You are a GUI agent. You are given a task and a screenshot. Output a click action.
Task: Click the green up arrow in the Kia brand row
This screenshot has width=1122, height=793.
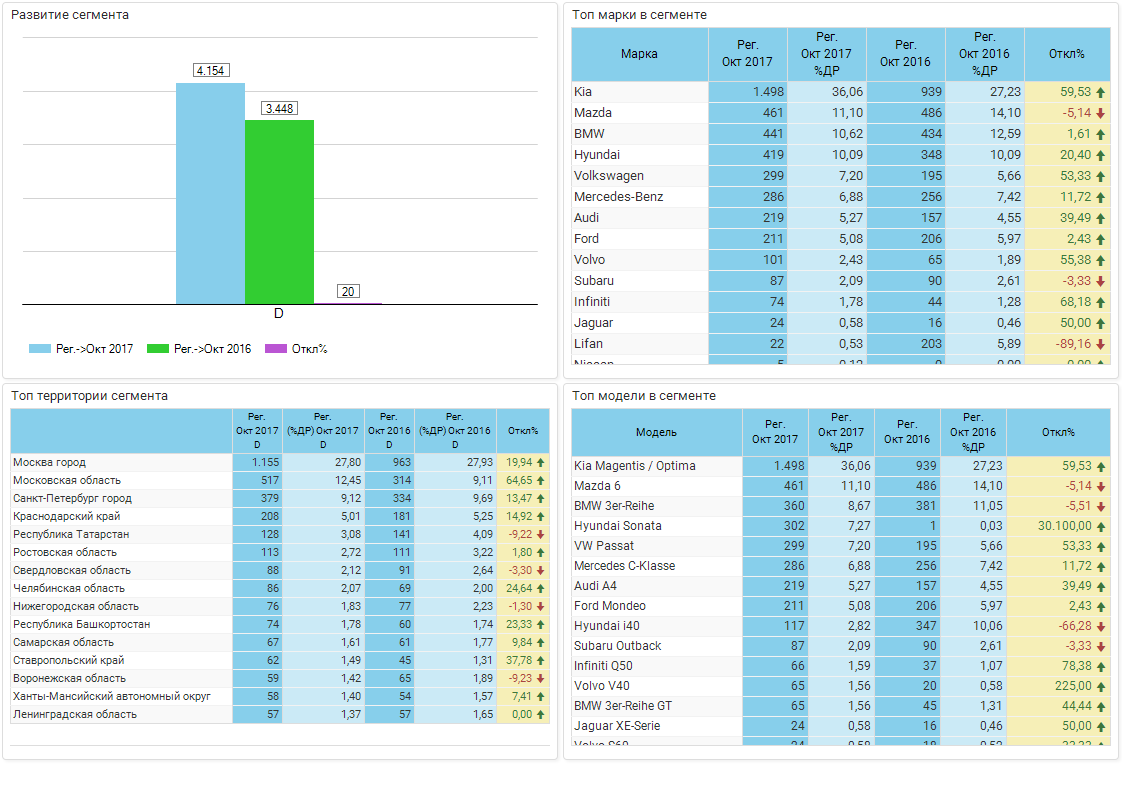click(x=1100, y=92)
